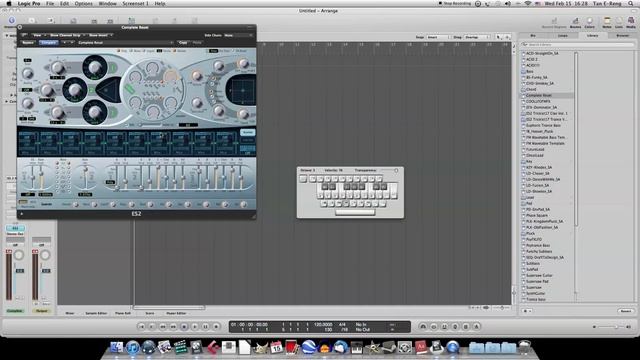Click Copy in the ES2 plugin header
The image size is (640, 360).
pos(183,42)
